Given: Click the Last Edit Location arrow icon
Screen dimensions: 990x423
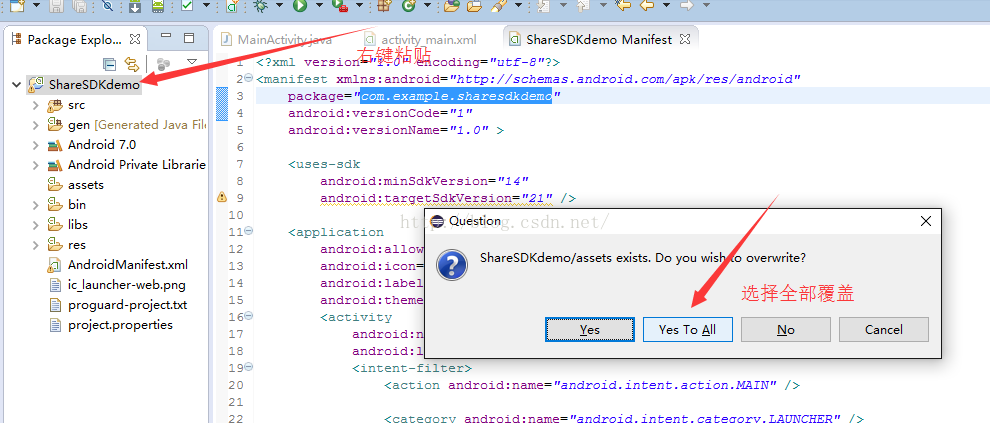Looking at the screenshot, I should (624, 6).
